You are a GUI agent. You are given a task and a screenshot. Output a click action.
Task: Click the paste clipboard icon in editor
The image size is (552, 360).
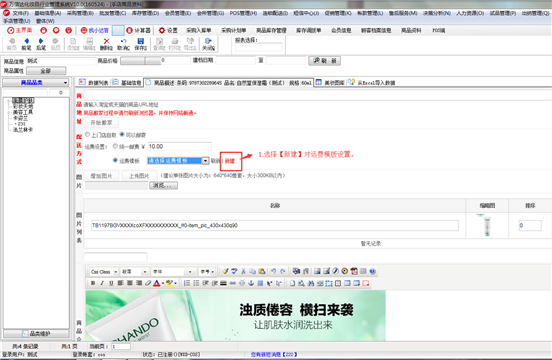(262, 271)
